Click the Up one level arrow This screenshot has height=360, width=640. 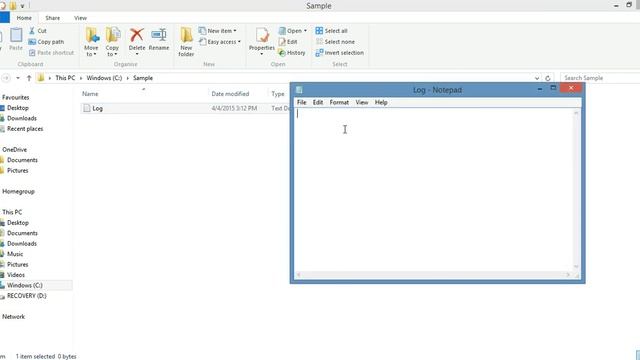coord(29,78)
